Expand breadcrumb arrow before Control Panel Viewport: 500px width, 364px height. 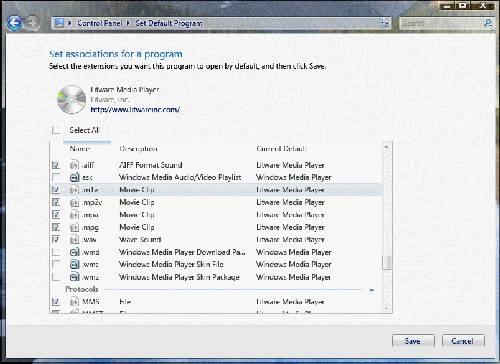70,23
